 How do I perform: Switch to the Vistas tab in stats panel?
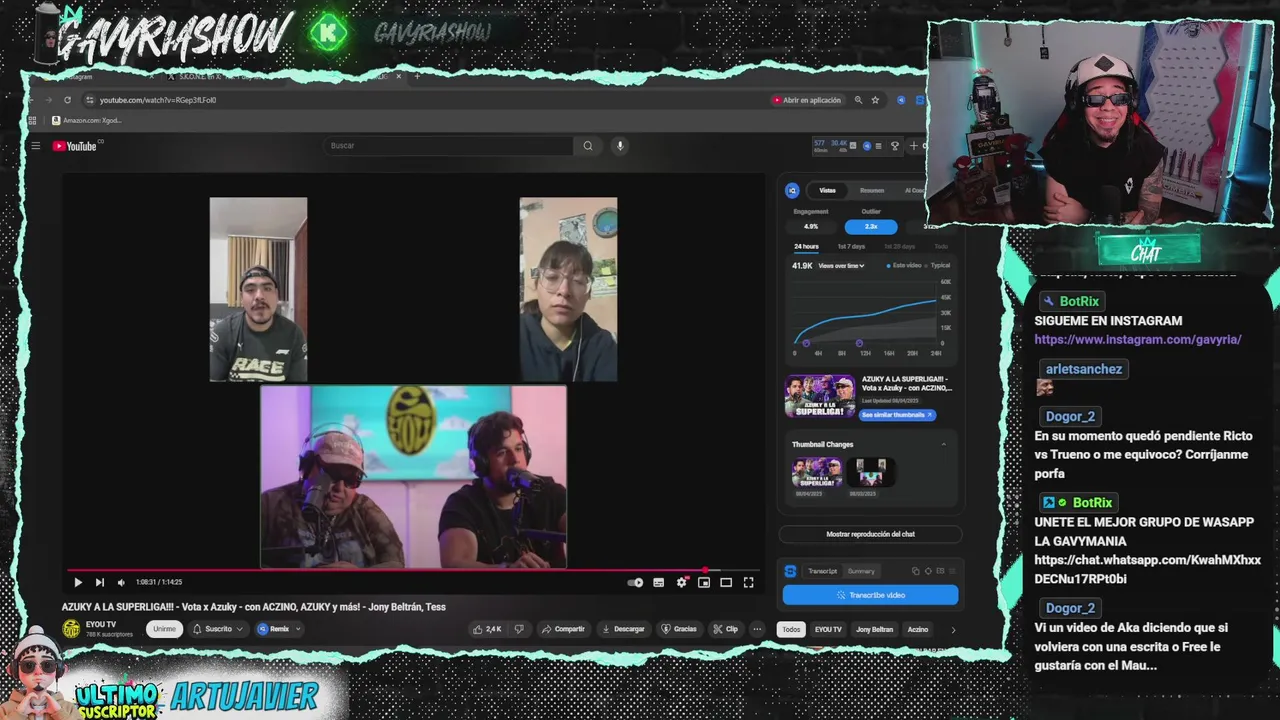(828, 190)
